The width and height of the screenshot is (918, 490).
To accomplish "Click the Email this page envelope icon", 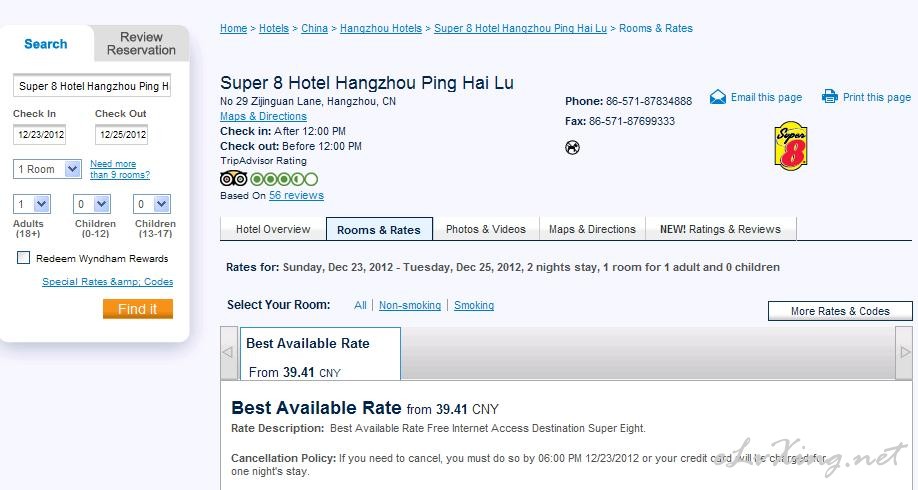I will [717, 97].
